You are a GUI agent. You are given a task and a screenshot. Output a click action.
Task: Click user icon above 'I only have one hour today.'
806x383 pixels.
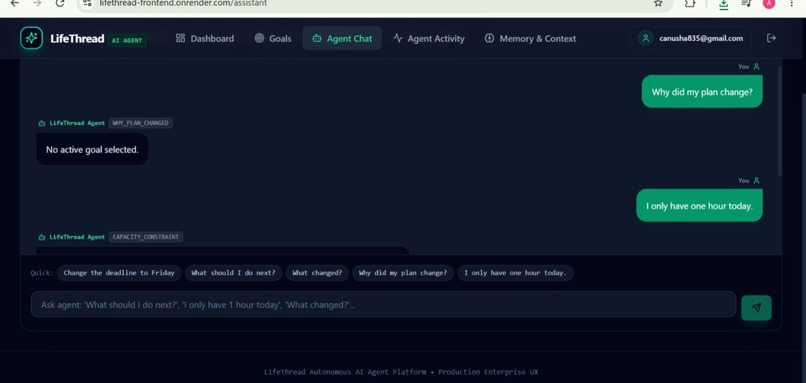756,180
